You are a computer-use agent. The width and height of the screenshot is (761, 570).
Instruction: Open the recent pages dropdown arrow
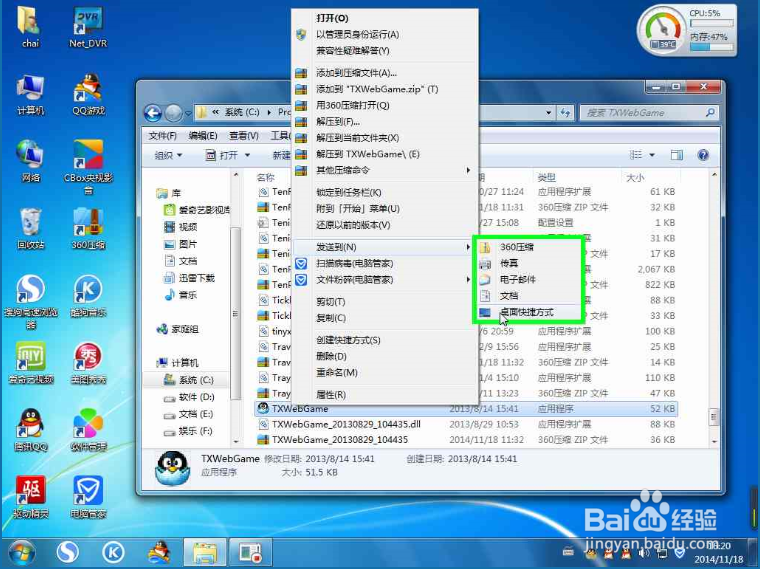point(187,114)
